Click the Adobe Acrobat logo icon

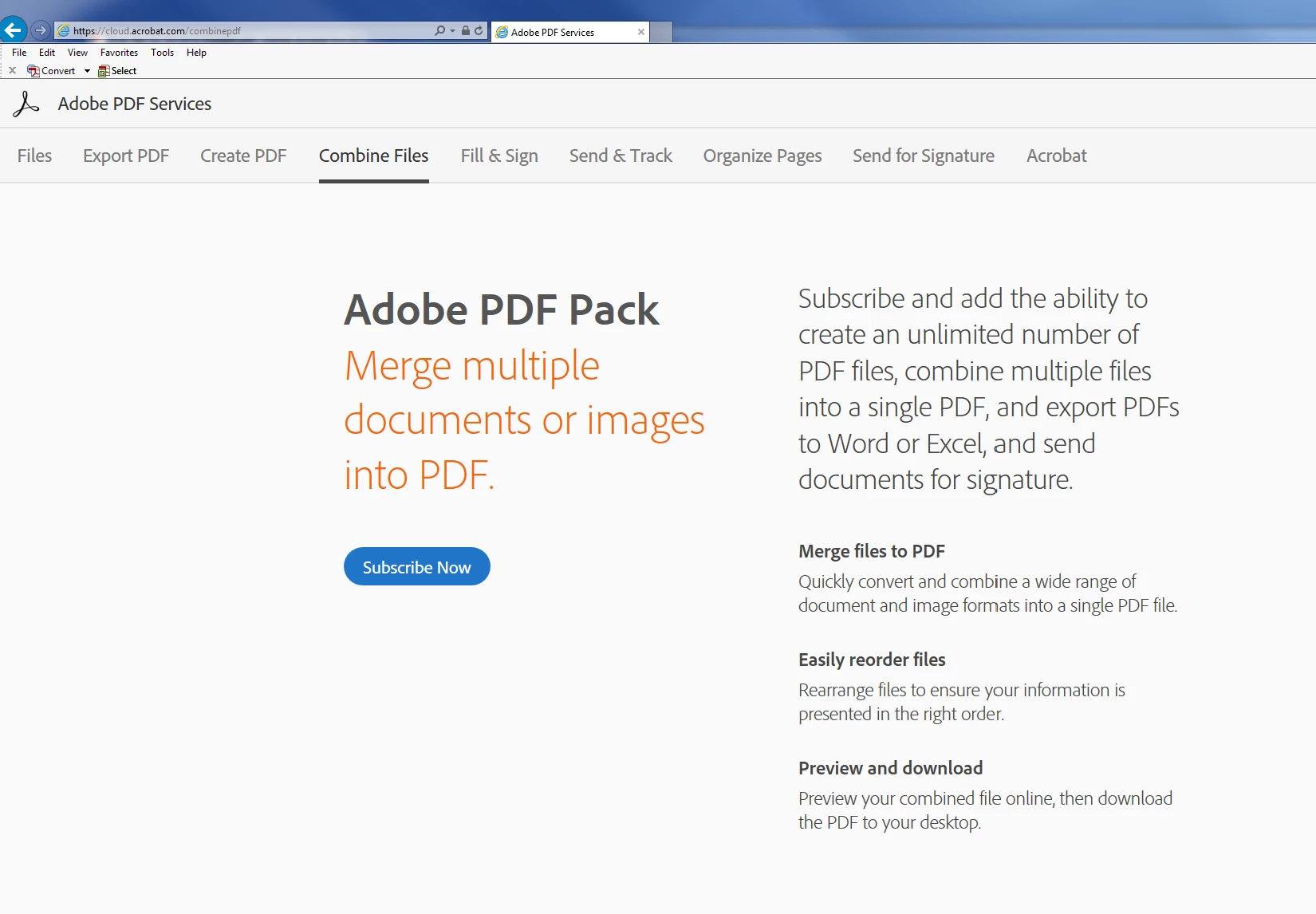coord(26,104)
